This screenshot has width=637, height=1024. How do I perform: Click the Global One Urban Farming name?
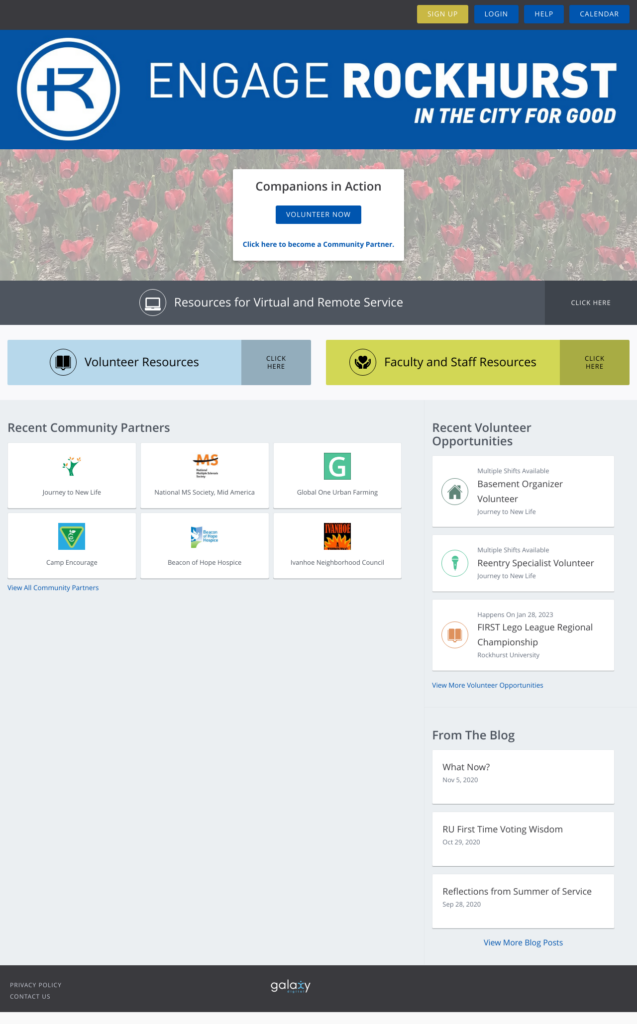337,492
